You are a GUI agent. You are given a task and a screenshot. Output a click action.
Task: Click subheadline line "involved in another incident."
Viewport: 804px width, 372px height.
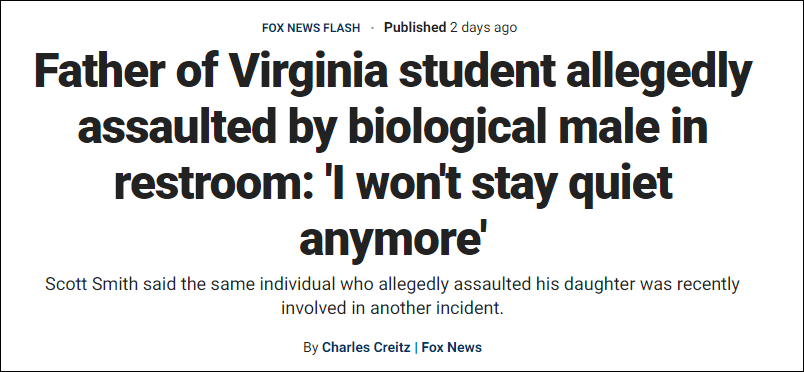click(x=393, y=308)
